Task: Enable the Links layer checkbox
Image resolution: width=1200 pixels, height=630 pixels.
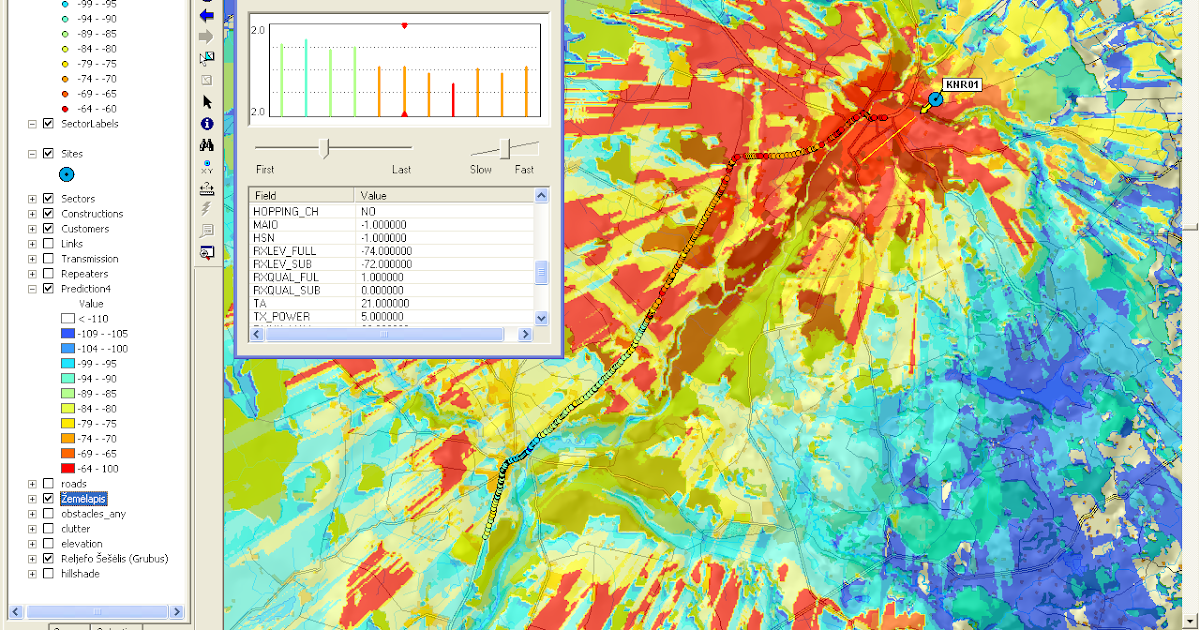Action: point(47,244)
